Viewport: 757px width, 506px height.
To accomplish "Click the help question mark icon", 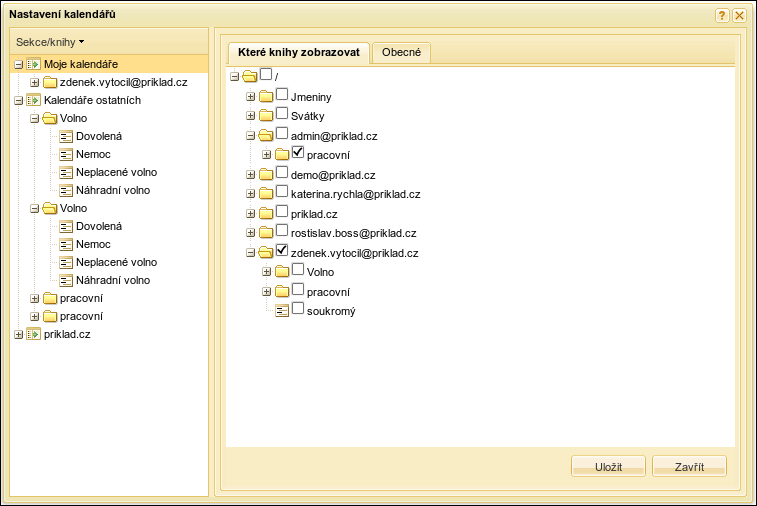I will [x=722, y=15].
